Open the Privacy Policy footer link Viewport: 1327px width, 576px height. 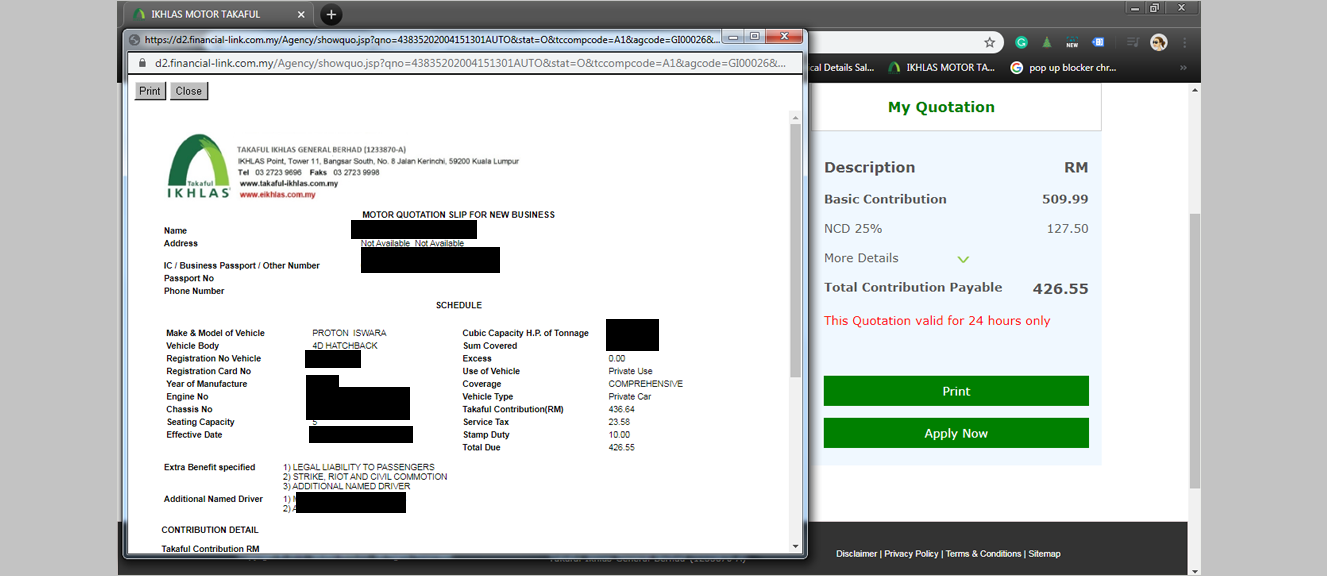(911, 553)
